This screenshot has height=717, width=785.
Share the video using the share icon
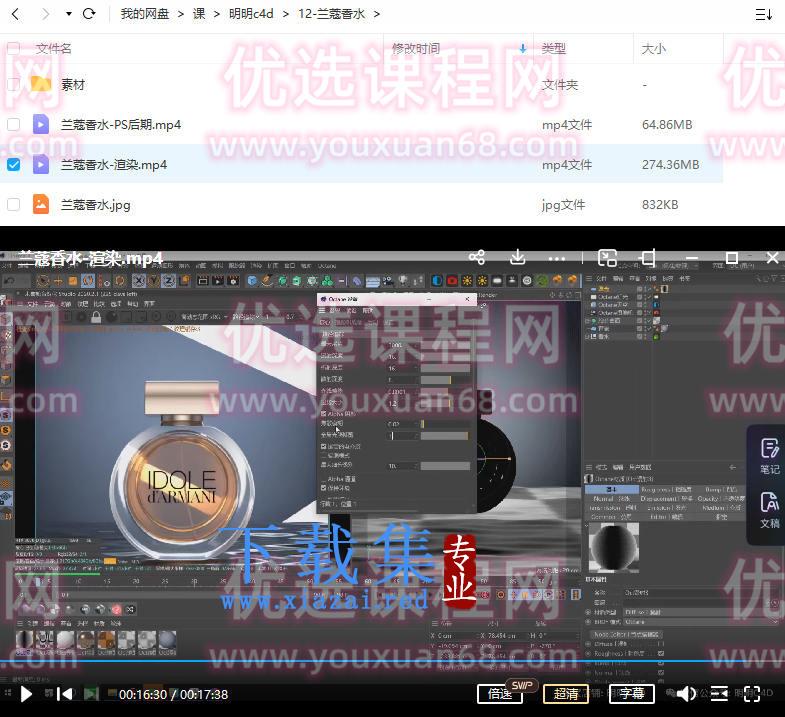477,257
